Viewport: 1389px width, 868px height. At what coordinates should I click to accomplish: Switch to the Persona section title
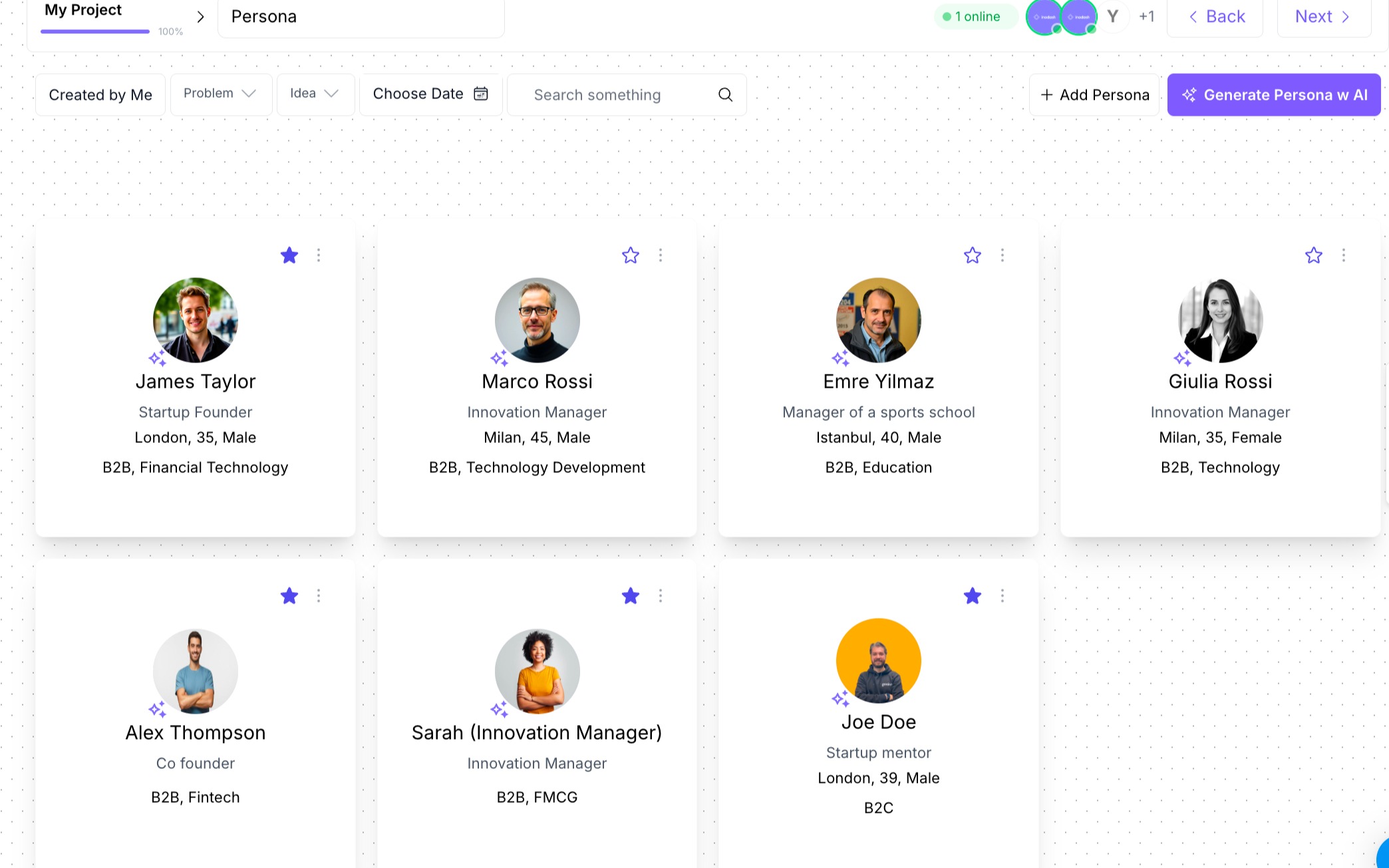click(264, 16)
